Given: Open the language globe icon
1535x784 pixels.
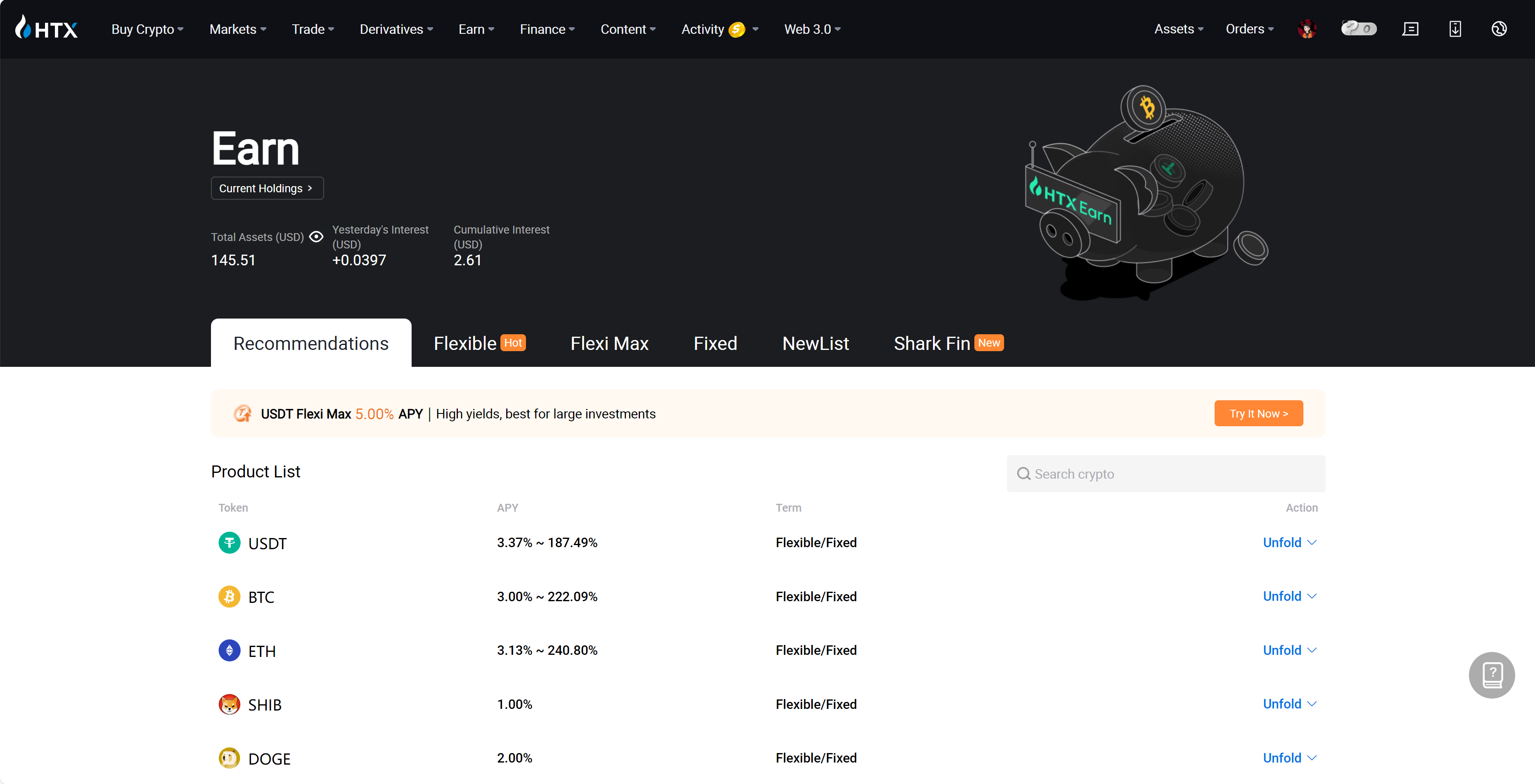Looking at the screenshot, I should tap(1499, 28).
